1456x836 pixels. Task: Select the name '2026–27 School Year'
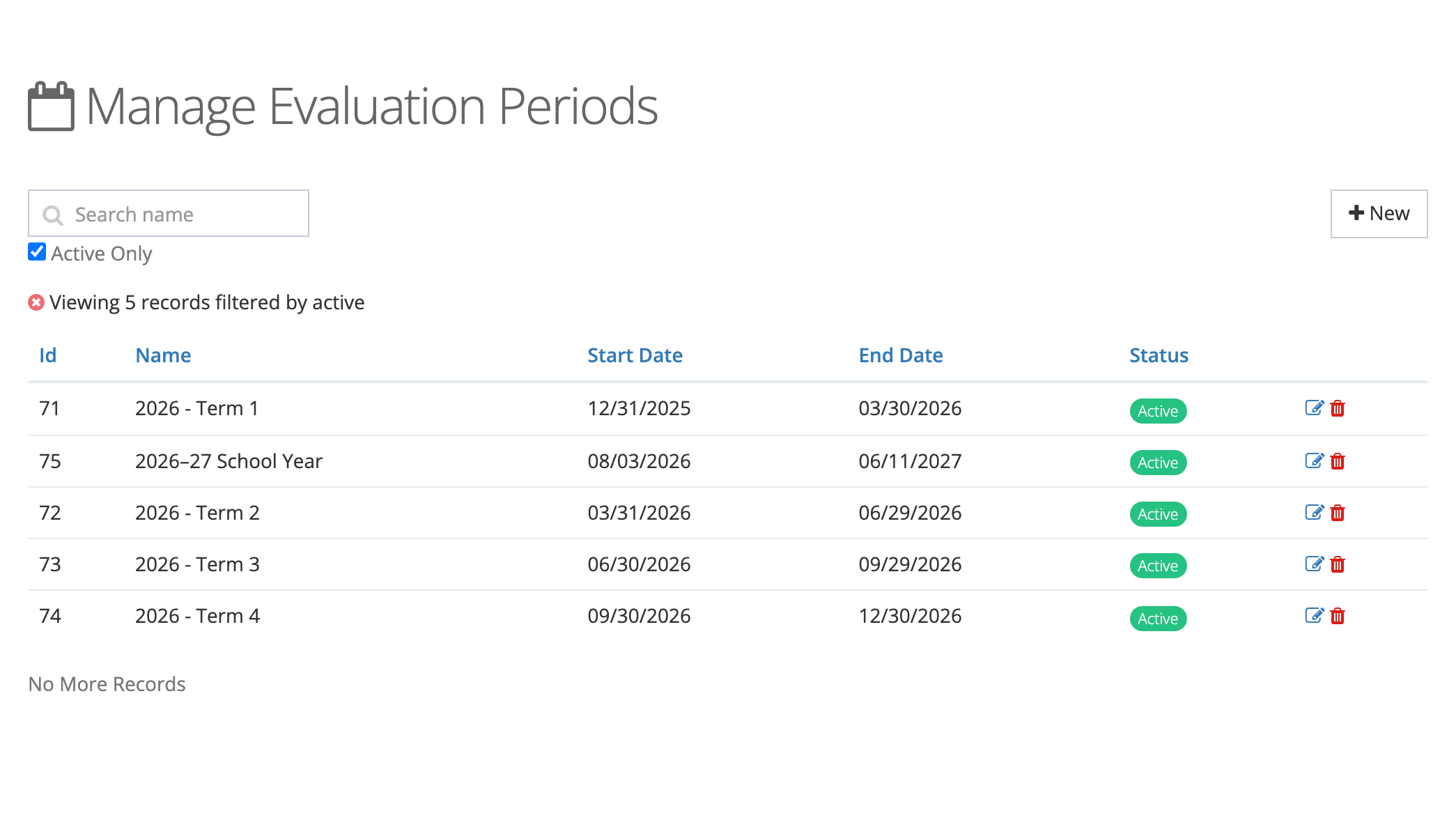click(229, 461)
